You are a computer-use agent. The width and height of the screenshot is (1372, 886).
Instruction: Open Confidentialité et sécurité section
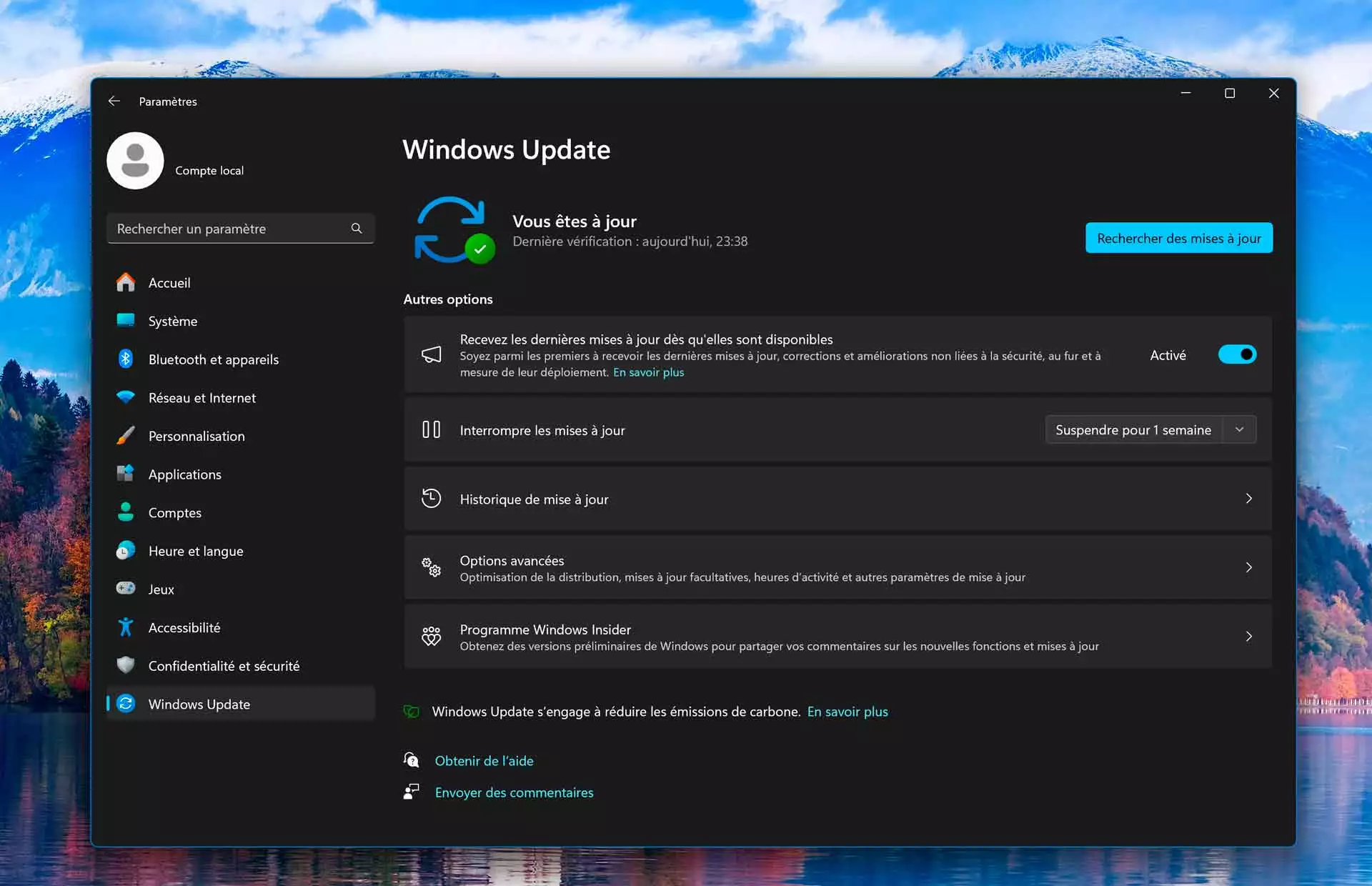click(224, 665)
